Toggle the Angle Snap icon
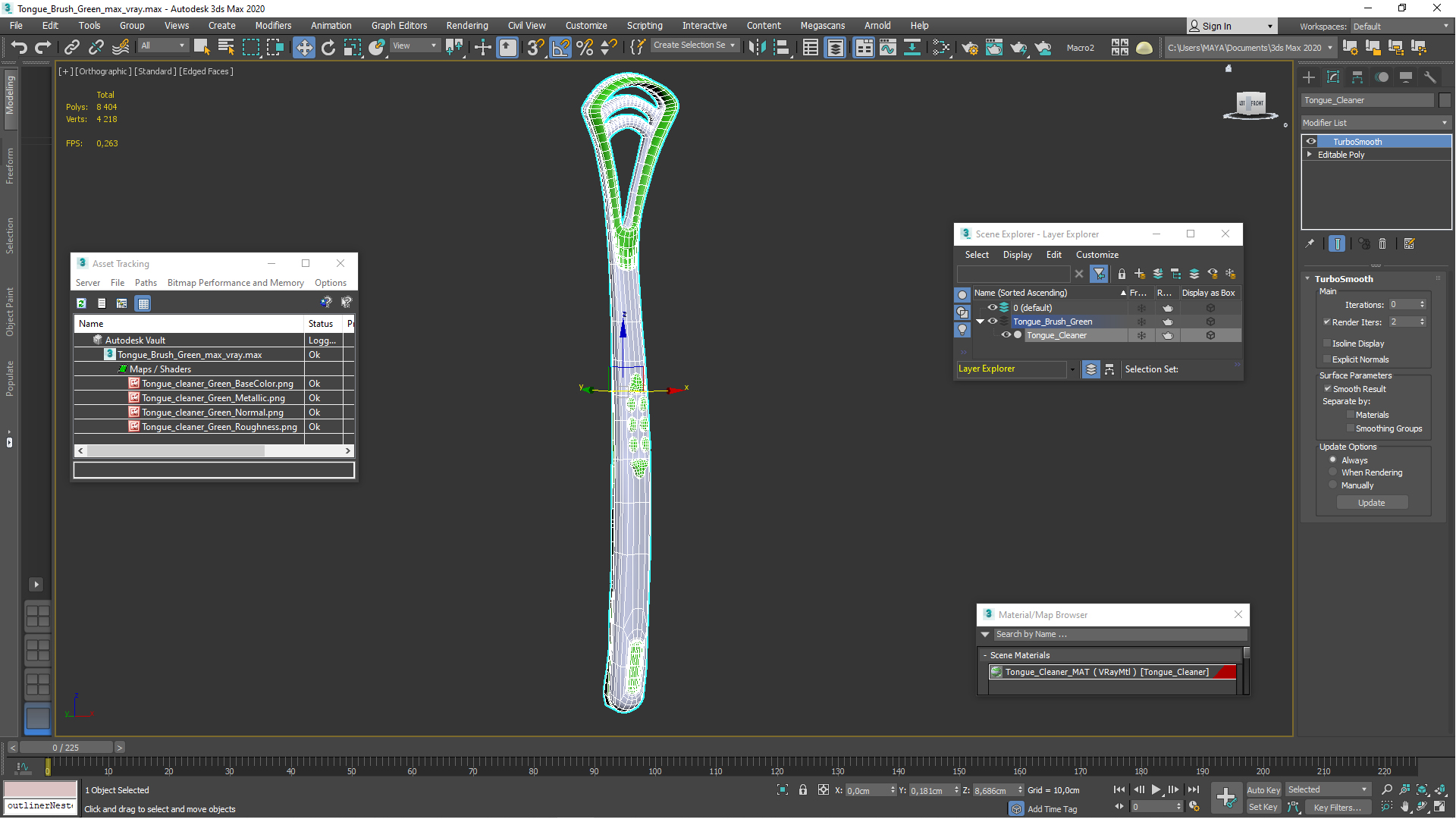The image size is (1456, 819). (560, 48)
